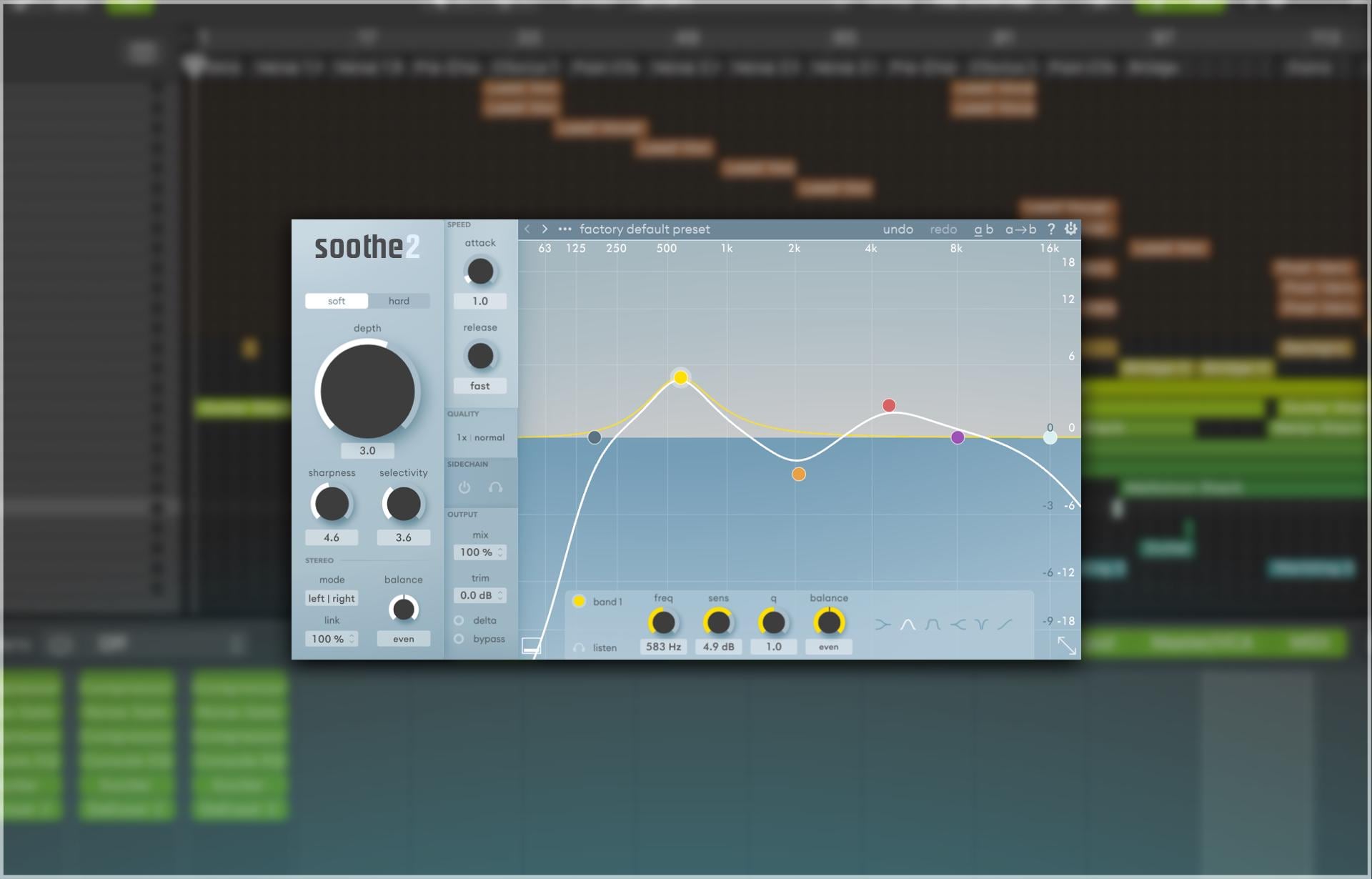This screenshot has height=879, width=1372.
Task: Click the release knob
Action: coord(480,356)
